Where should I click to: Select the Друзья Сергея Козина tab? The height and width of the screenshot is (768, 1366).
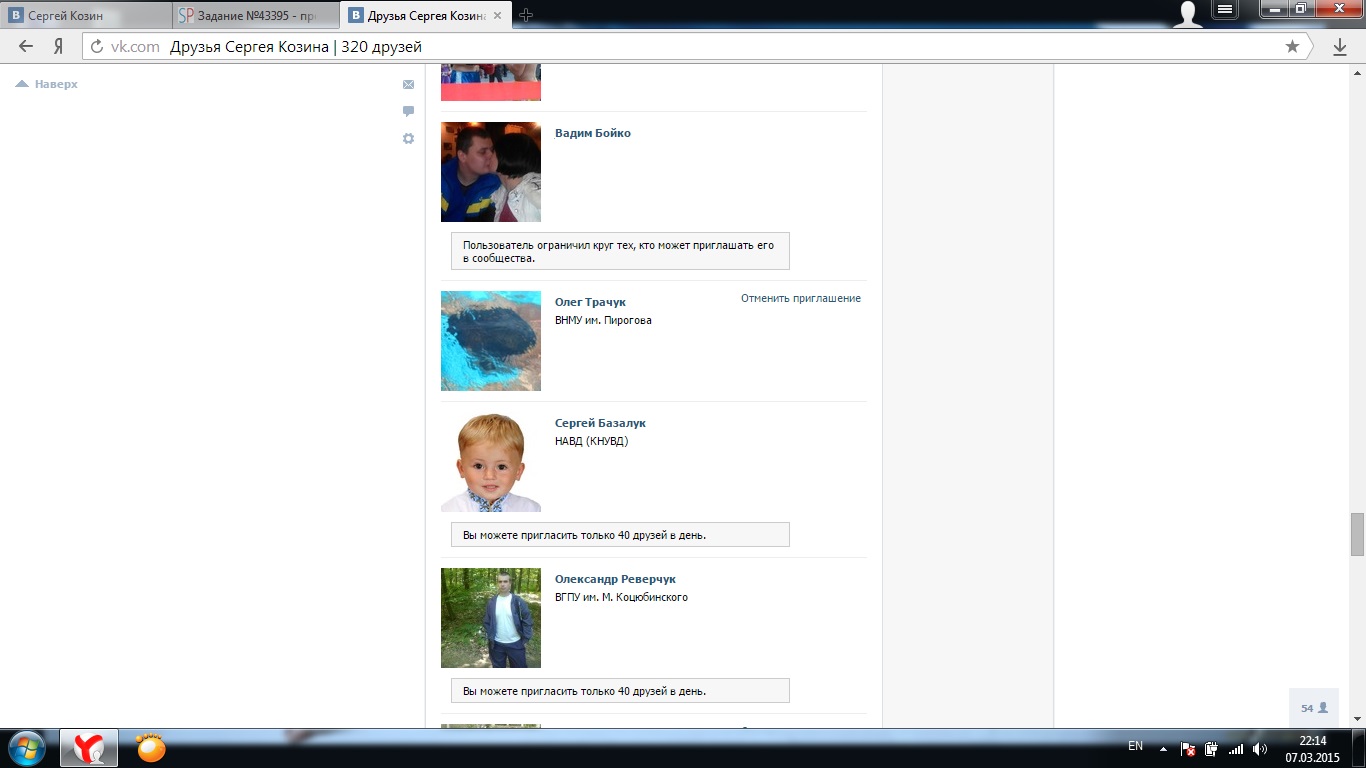click(424, 15)
